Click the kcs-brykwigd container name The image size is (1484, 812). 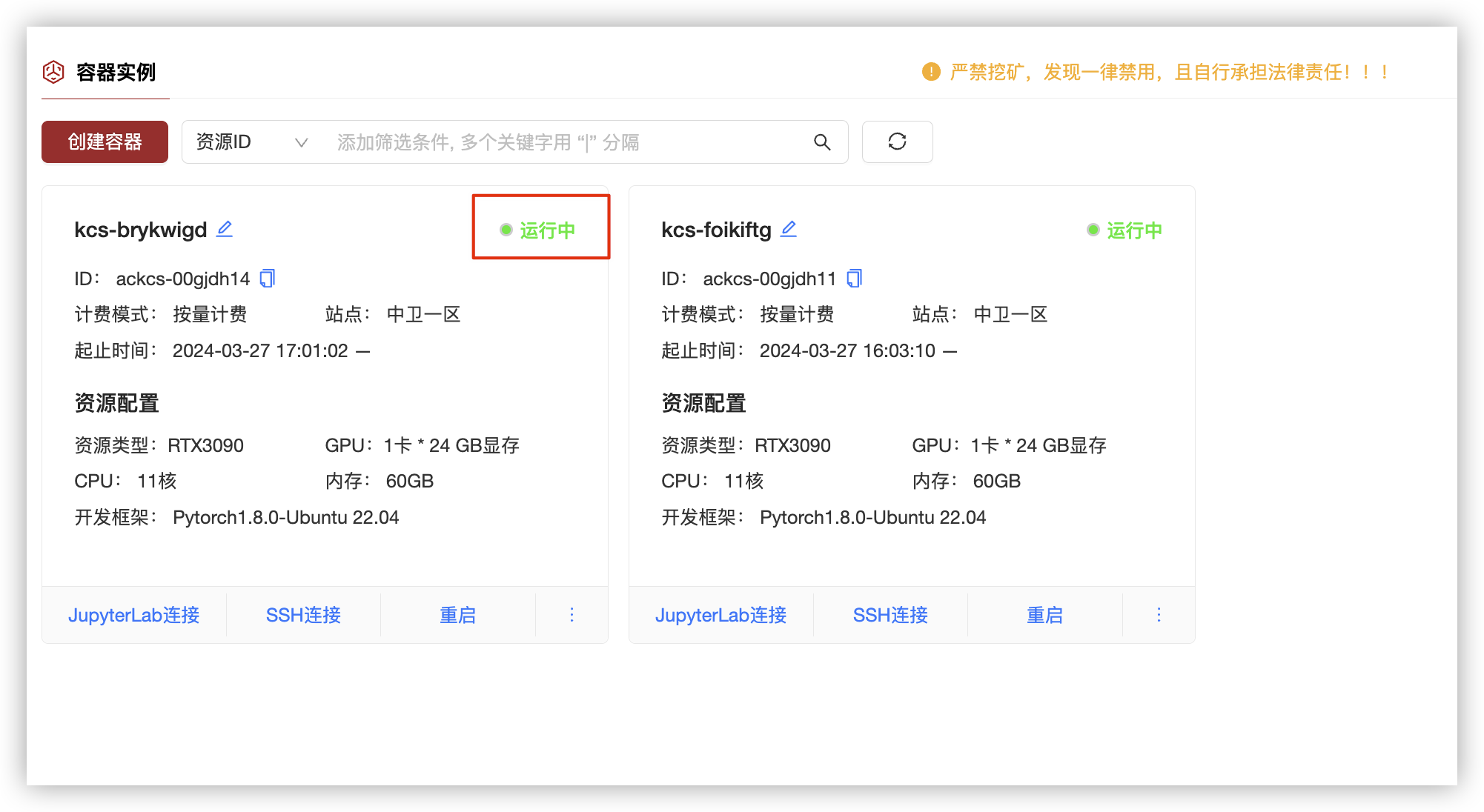[x=141, y=230]
